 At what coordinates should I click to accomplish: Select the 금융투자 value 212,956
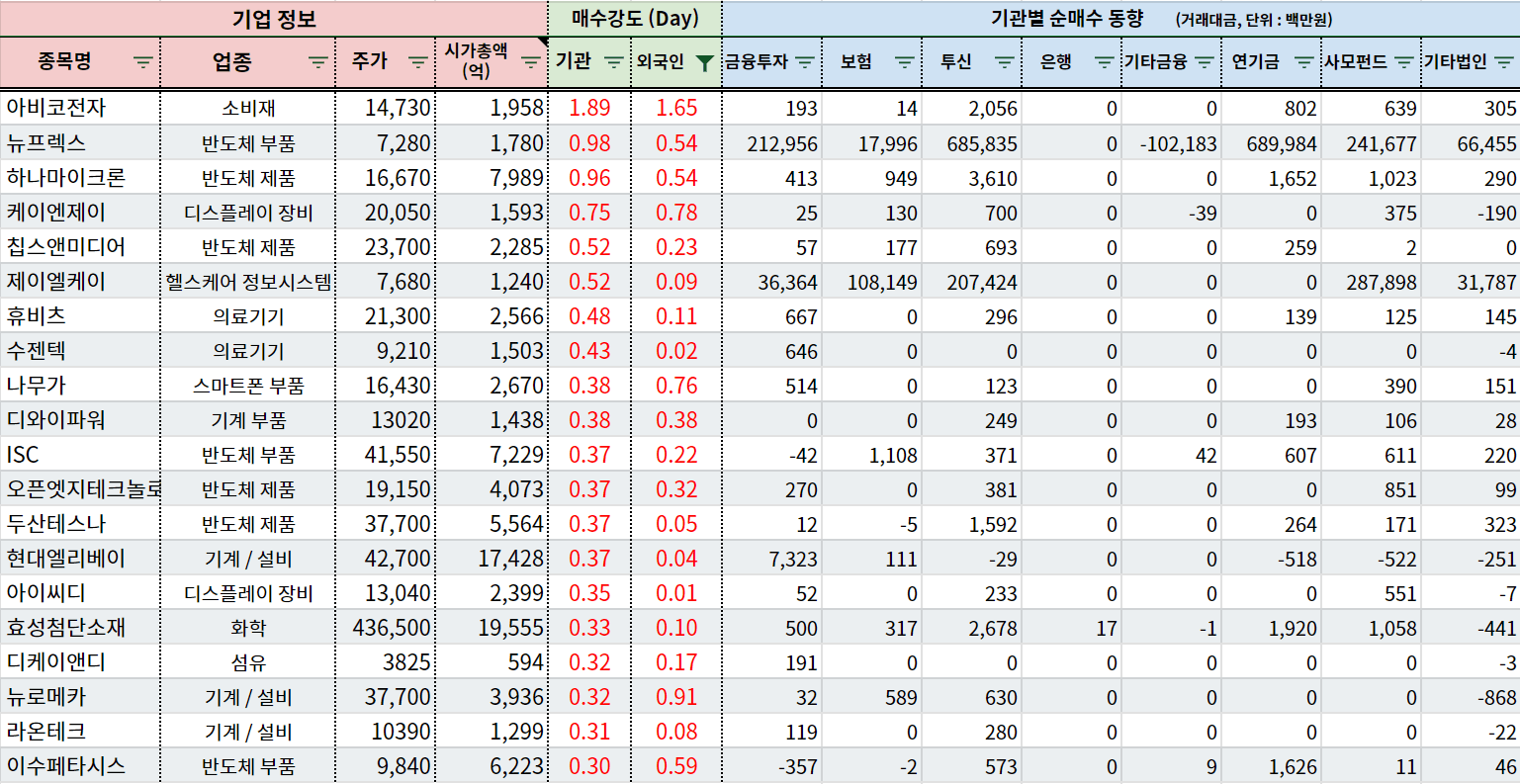pos(772,143)
